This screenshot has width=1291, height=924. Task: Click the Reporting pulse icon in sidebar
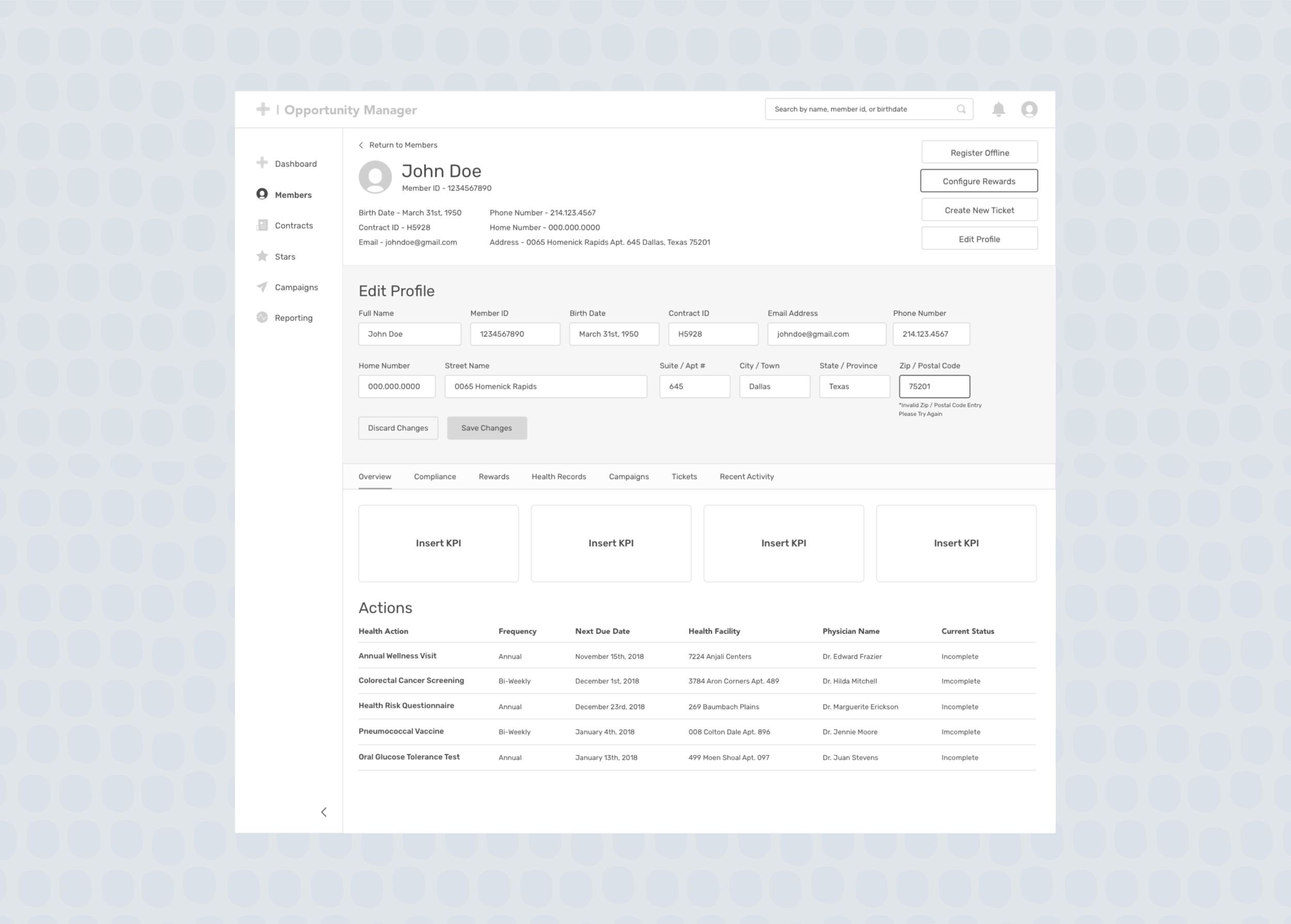262,318
